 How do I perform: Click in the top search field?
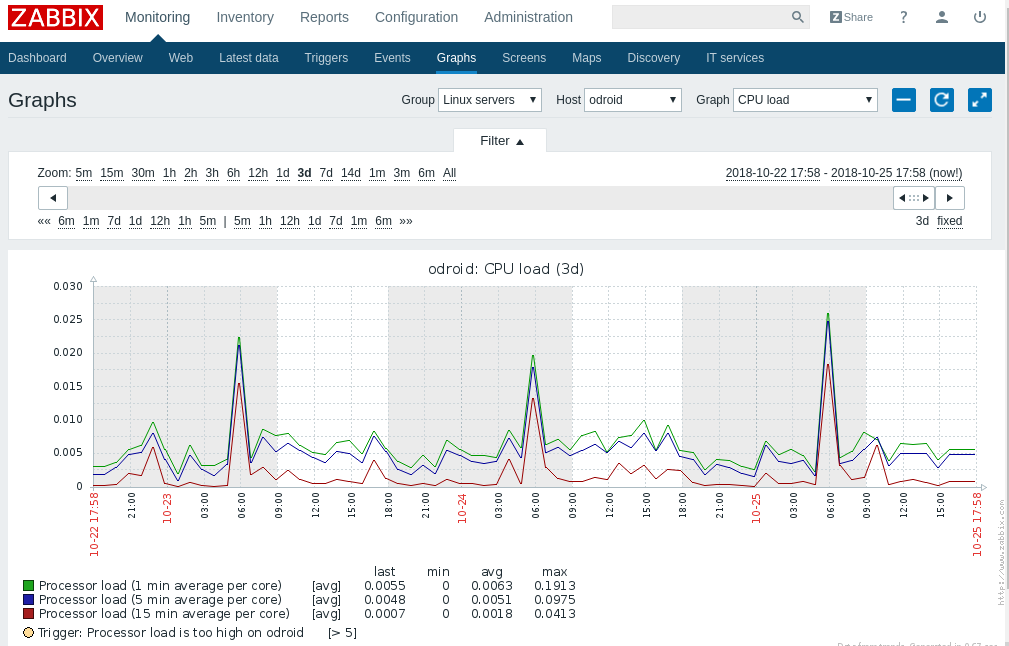coord(700,17)
